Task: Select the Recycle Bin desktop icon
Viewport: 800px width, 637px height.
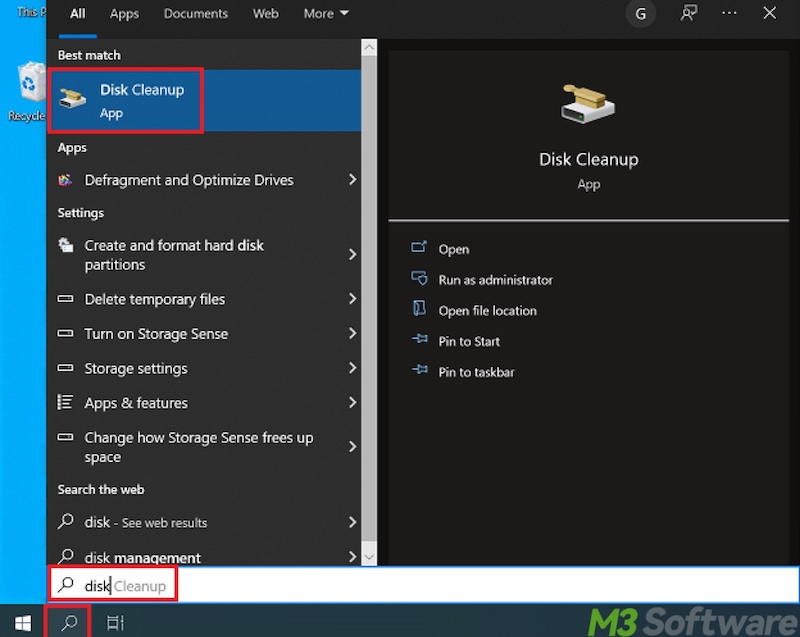Action: coord(28,92)
